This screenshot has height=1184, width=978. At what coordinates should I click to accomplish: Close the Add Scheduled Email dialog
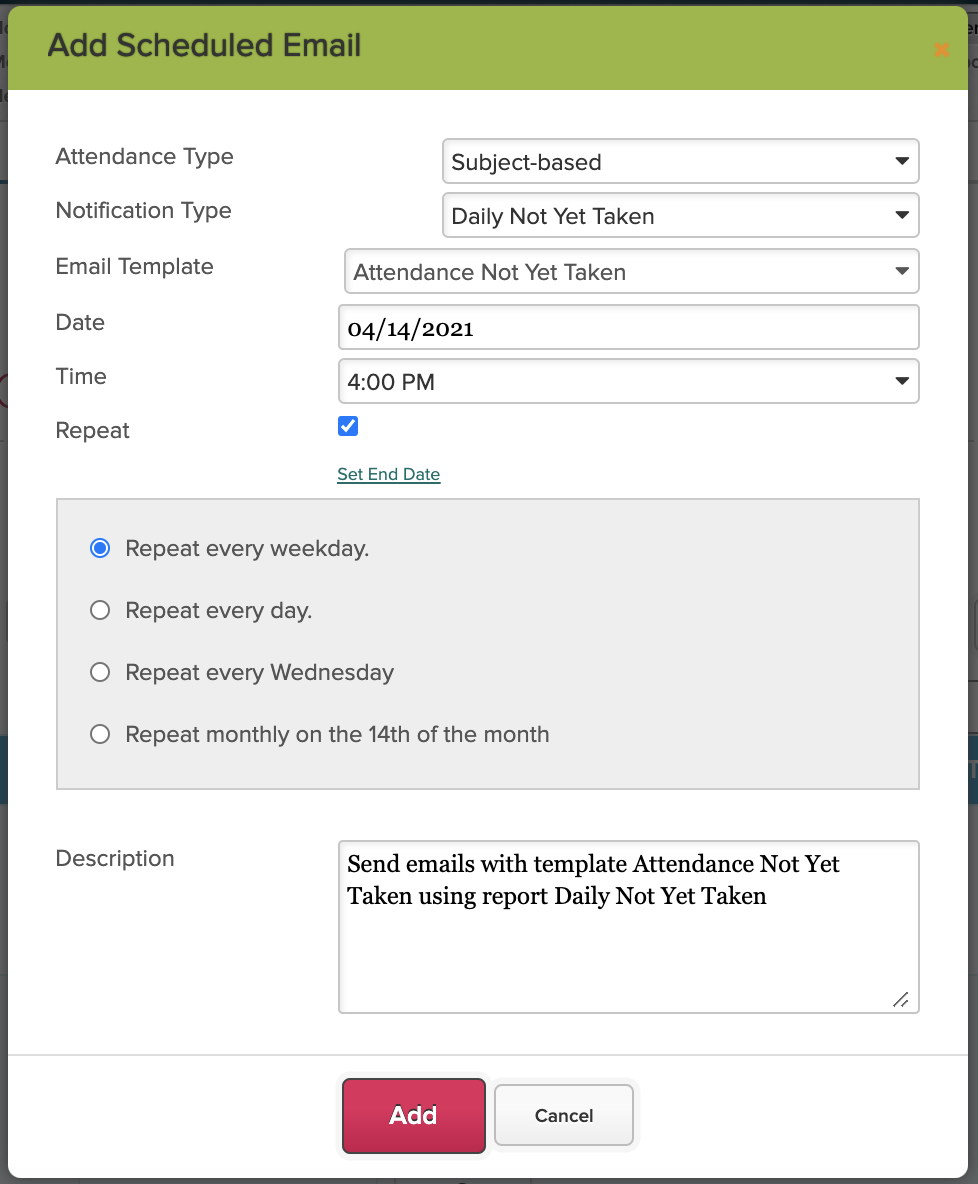click(941, 50)
